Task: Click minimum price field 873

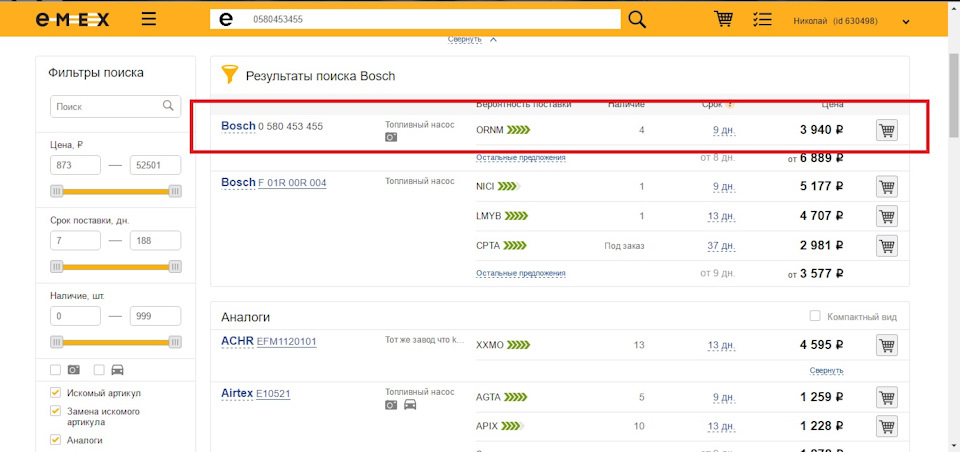Action: [75, 165]
